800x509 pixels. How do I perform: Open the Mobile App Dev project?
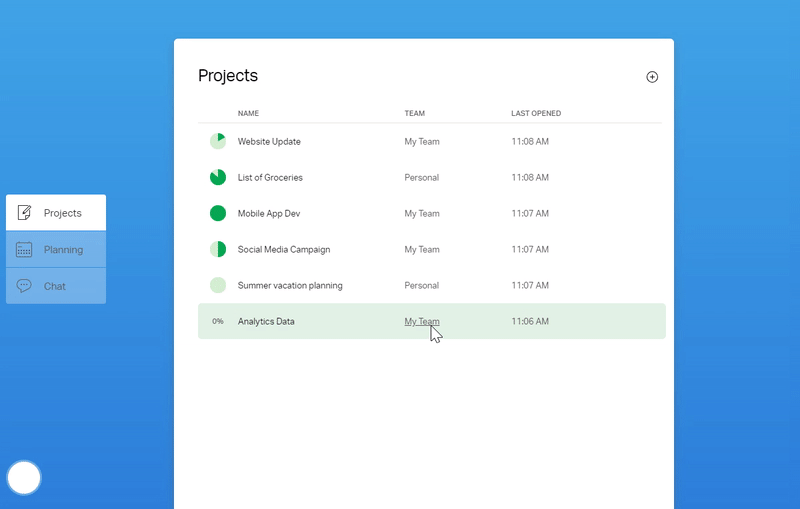tap(269, 214)
